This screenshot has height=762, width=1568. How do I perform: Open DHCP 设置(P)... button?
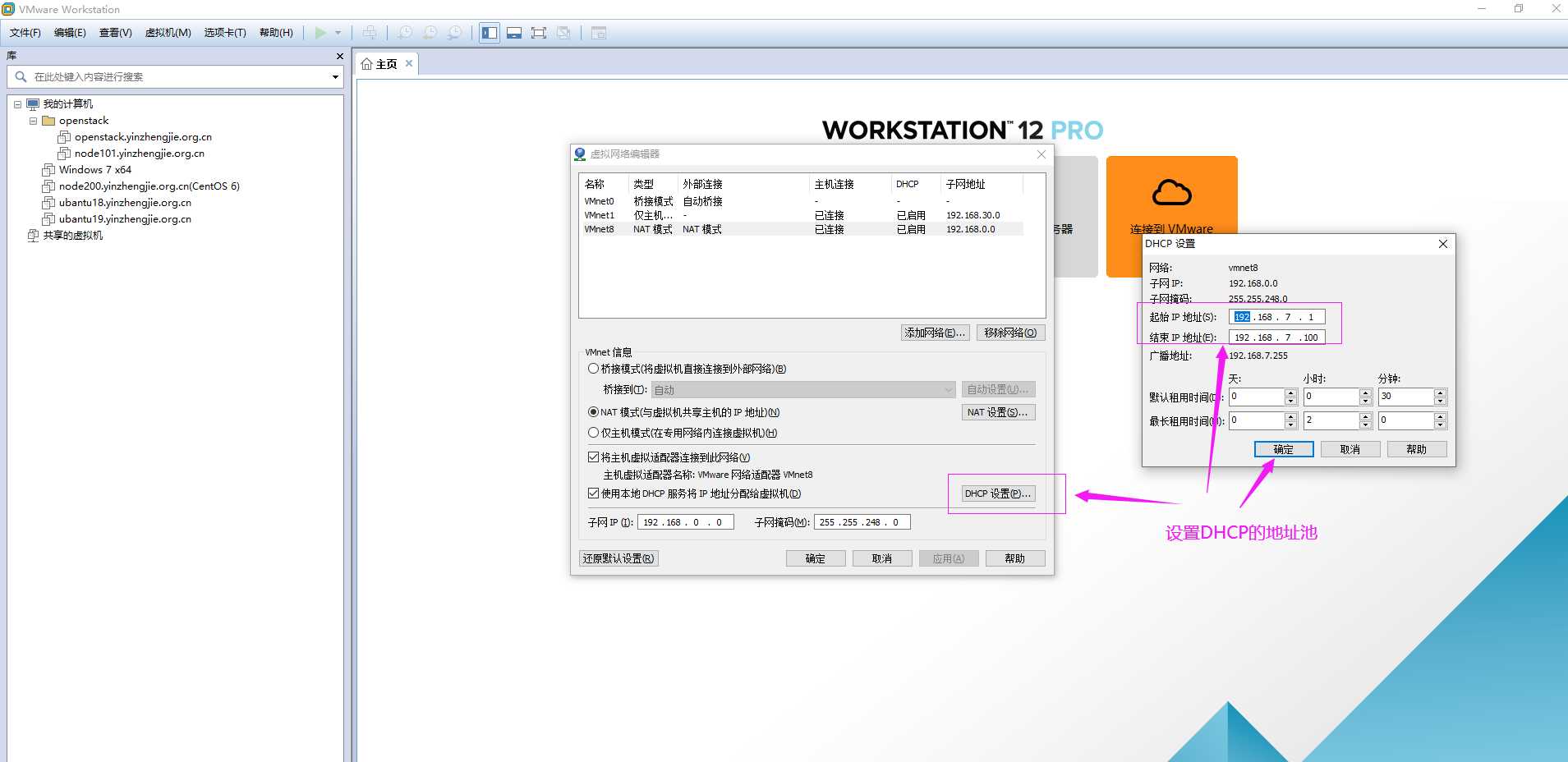pos(998,493)
